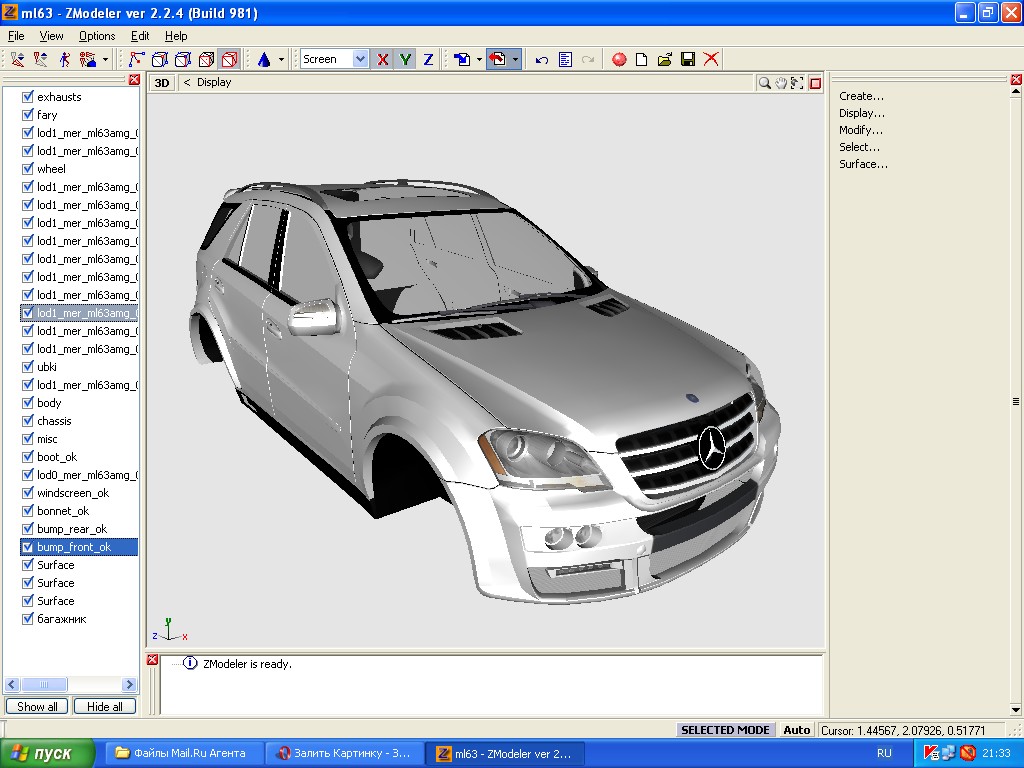Click the 3D viewport type button
This screenshot has height=768, width=1024.
pyautogui.click(x=162, y=83)
